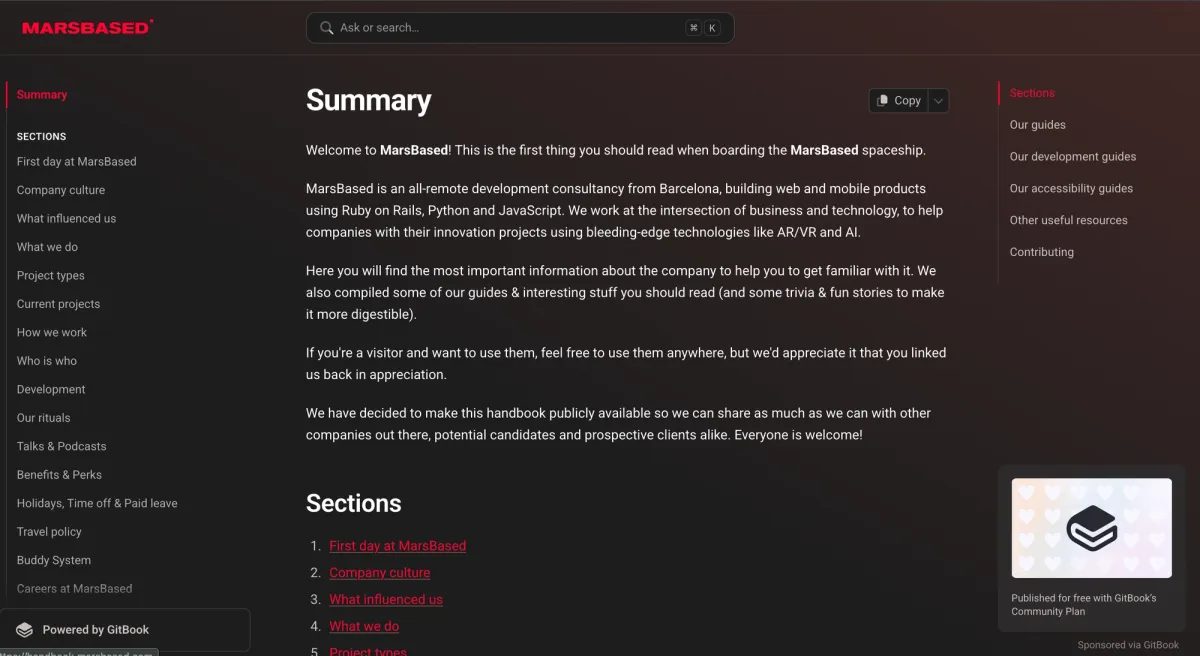Jump to Our guides section
The width and height of the screenshot is (1200, 656).
[1037, 125]
